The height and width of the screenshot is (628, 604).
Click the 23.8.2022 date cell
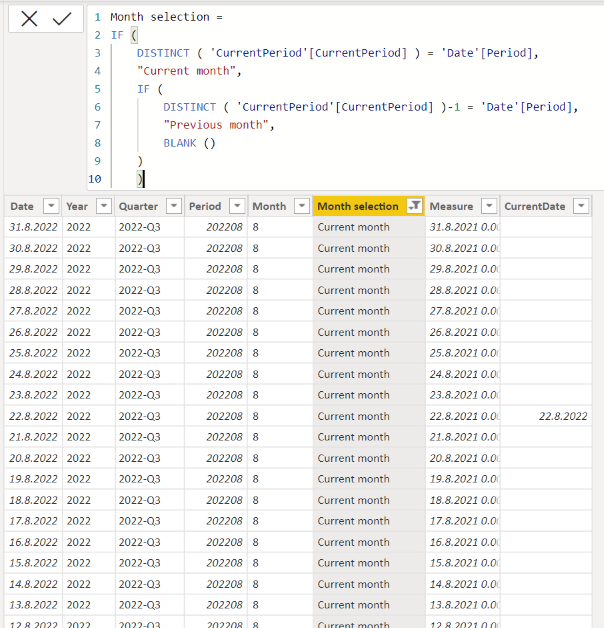(33, 395)
